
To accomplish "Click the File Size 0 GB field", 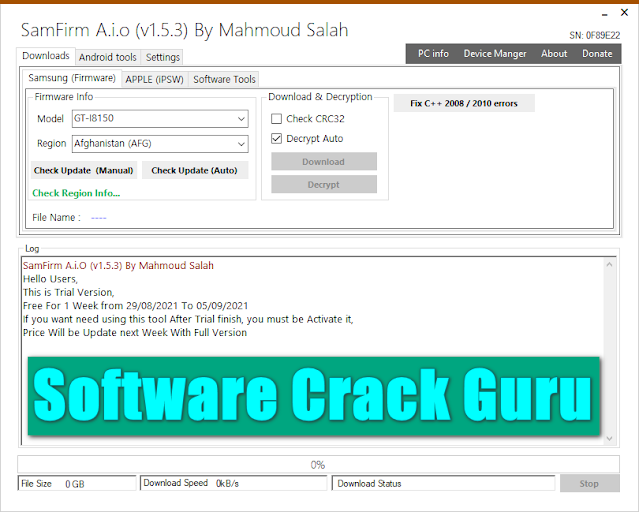I will 77,483.
